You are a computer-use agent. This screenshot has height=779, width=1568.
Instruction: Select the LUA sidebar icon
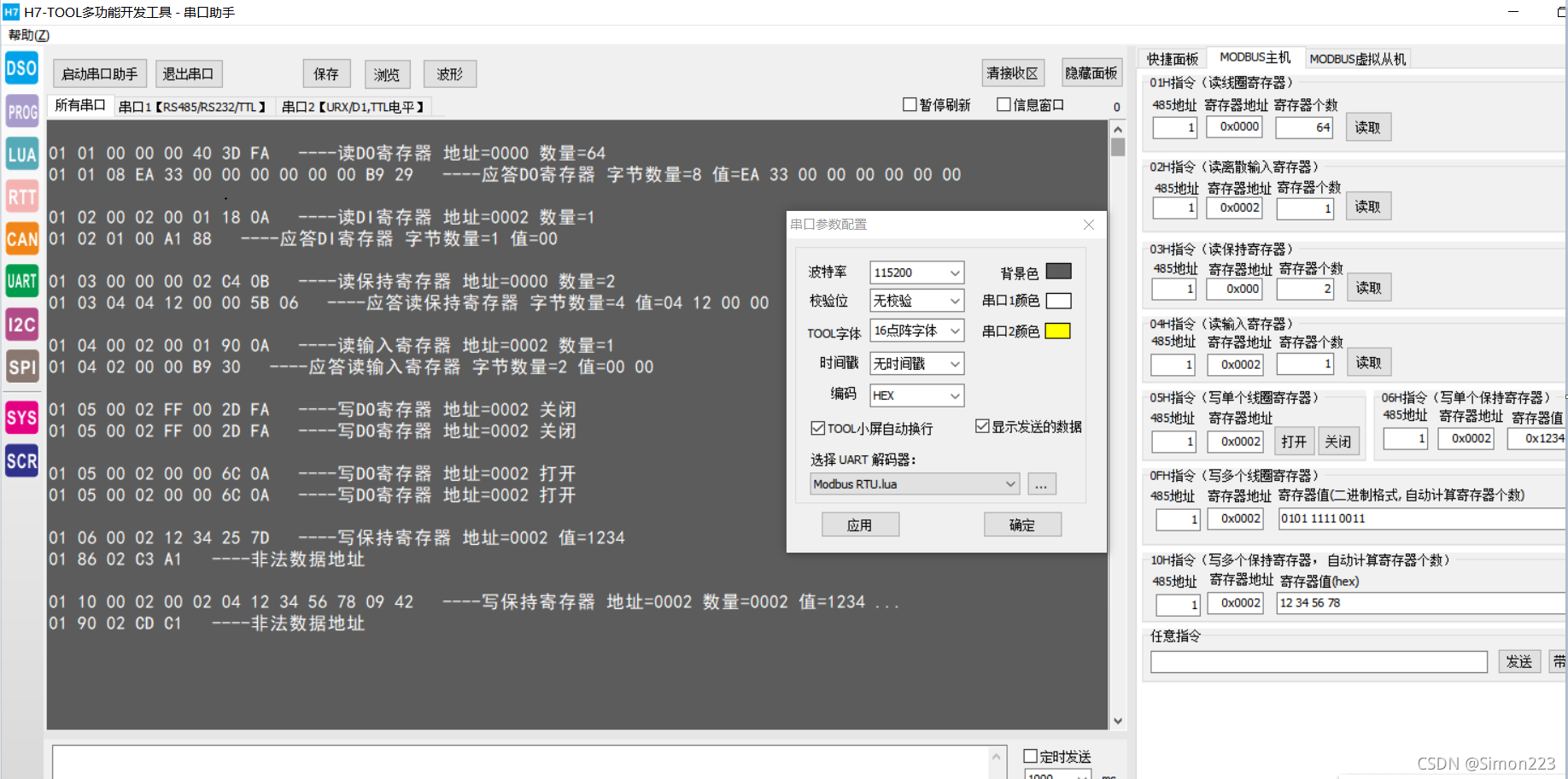pyautogui.click(x=21, y=154)
